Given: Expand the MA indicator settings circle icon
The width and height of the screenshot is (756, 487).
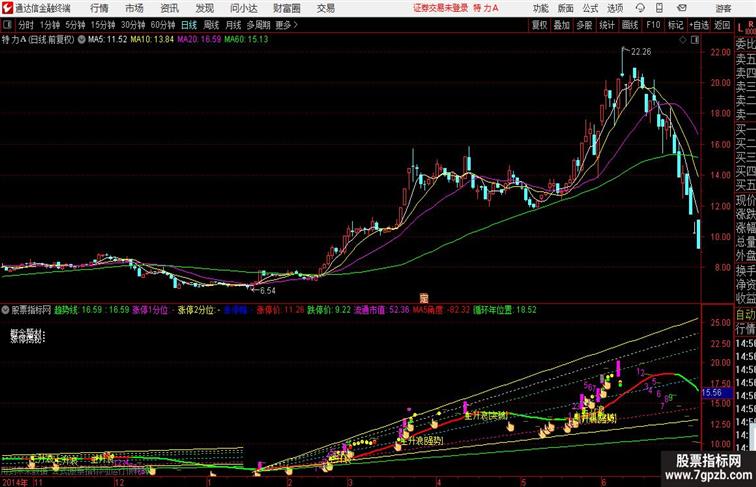Looking at the screenshot, I should 81,40.
